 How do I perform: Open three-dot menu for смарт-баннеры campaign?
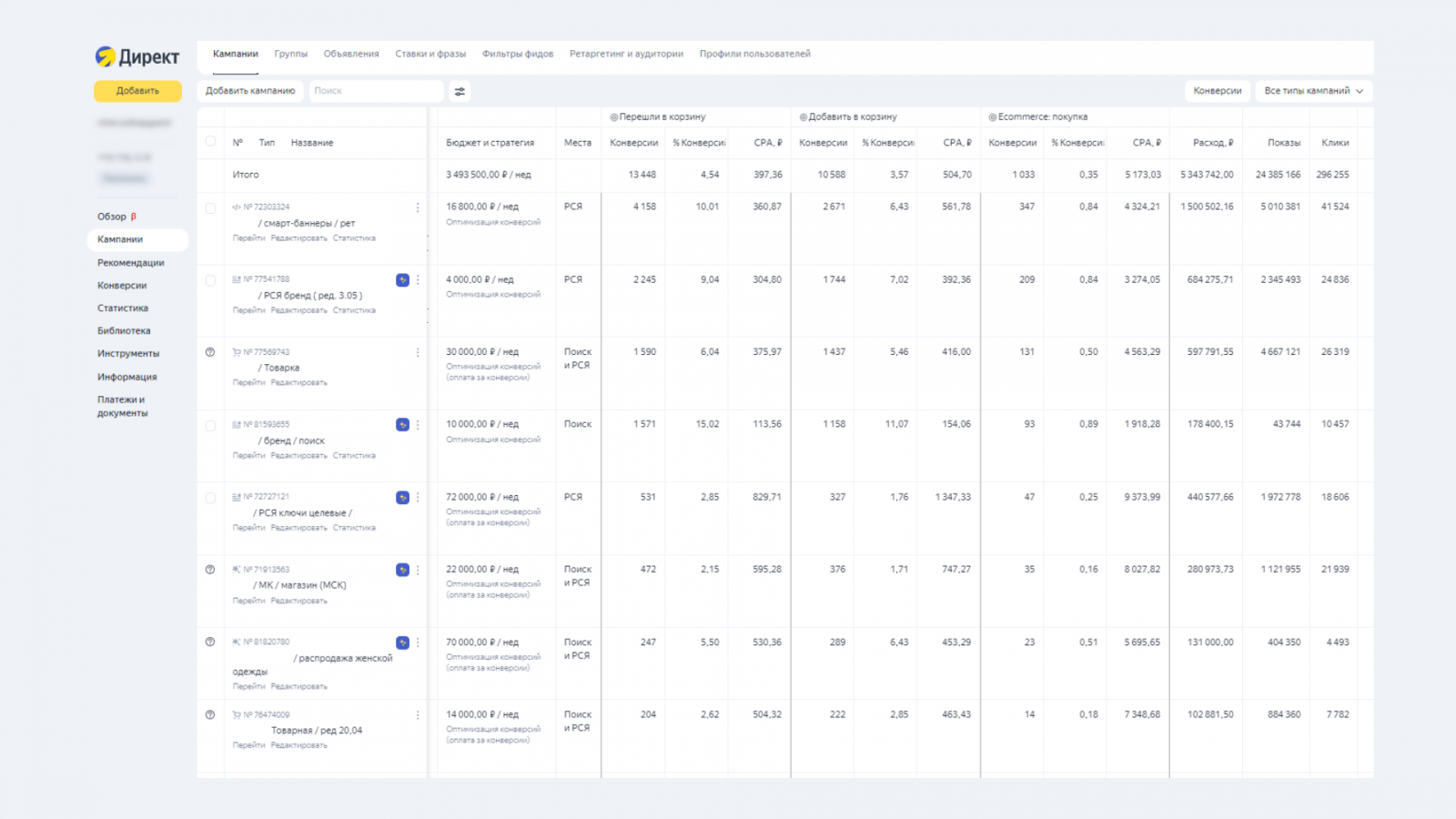(418, 207)
